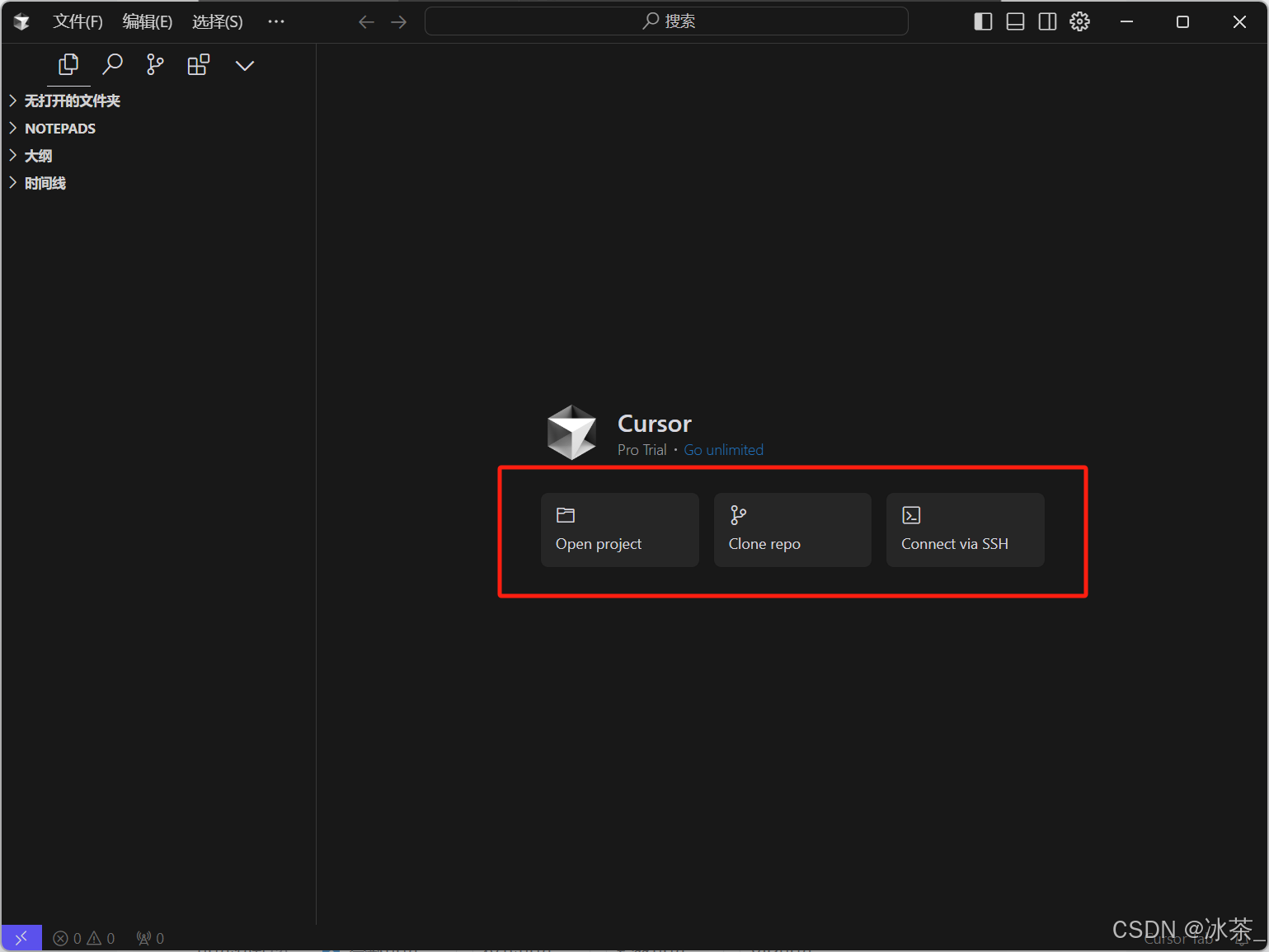Open the 文件(F) menu

(x=78, y=21)
